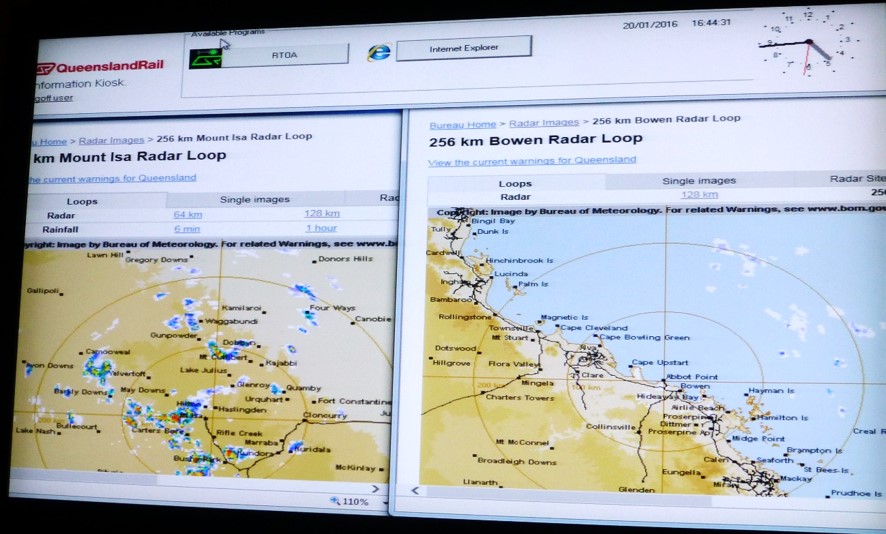The width and height of the screenshot is (886, 534).
Task: Click the Logoff user link
Action: (x=53, y=98)
